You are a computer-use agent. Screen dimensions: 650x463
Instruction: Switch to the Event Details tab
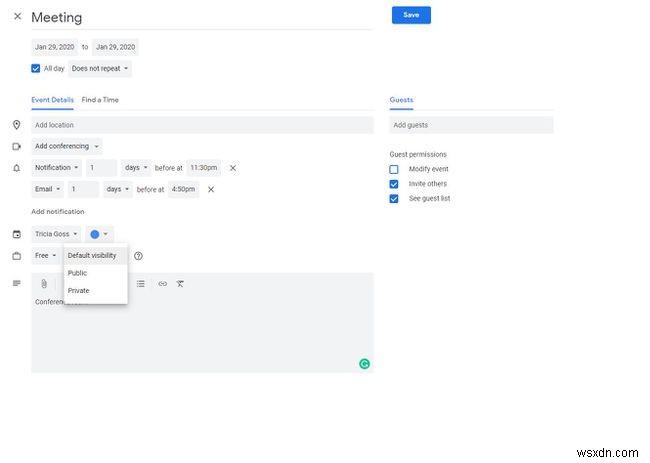click(x=52, y=100)
